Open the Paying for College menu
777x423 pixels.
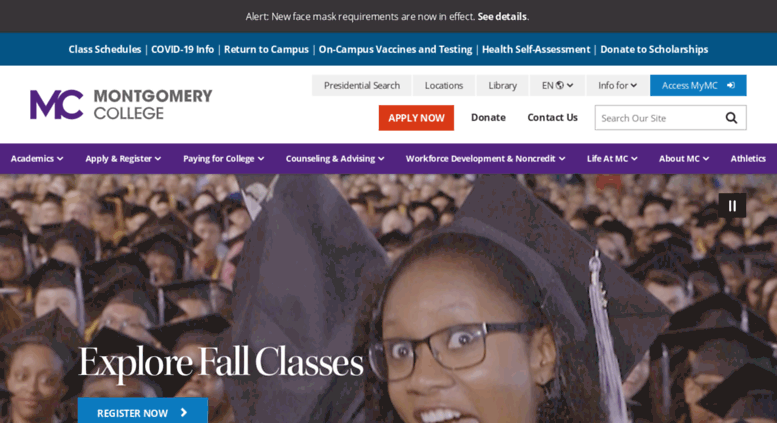pyautogui.click(x=223, y=159)
